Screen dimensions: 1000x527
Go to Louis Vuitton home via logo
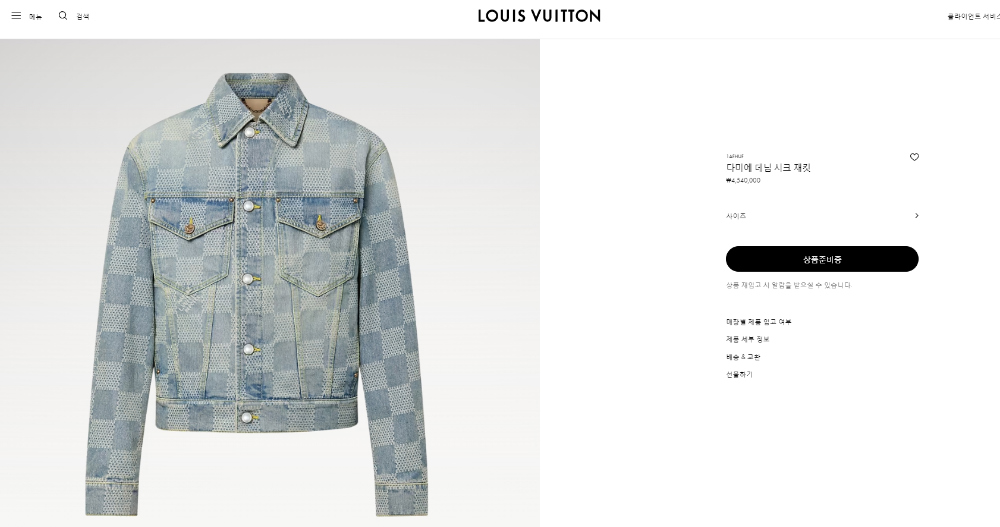pos(539,16)
